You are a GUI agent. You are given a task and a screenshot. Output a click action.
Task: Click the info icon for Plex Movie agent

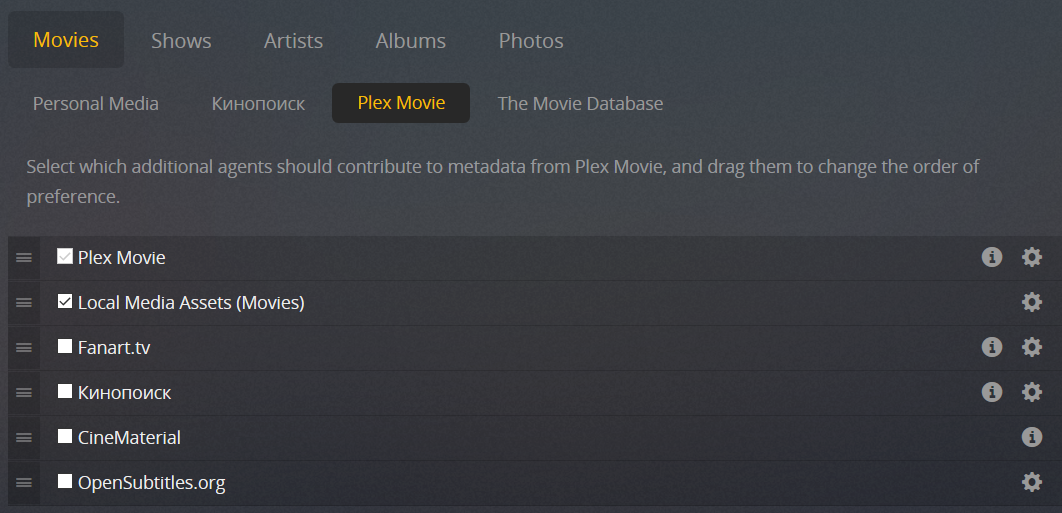992,257
